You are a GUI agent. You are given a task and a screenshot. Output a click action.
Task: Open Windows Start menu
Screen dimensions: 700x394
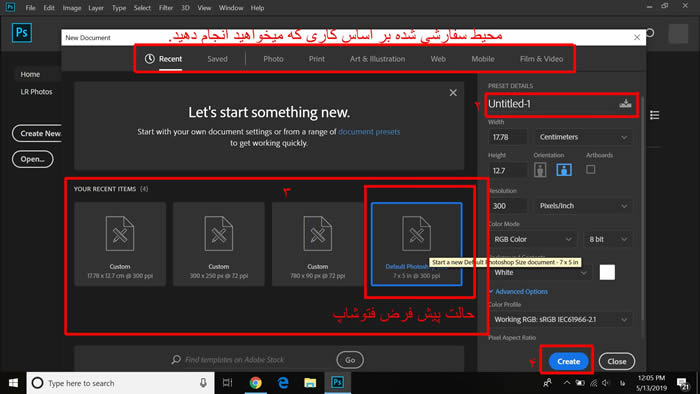tap(13, 383)
